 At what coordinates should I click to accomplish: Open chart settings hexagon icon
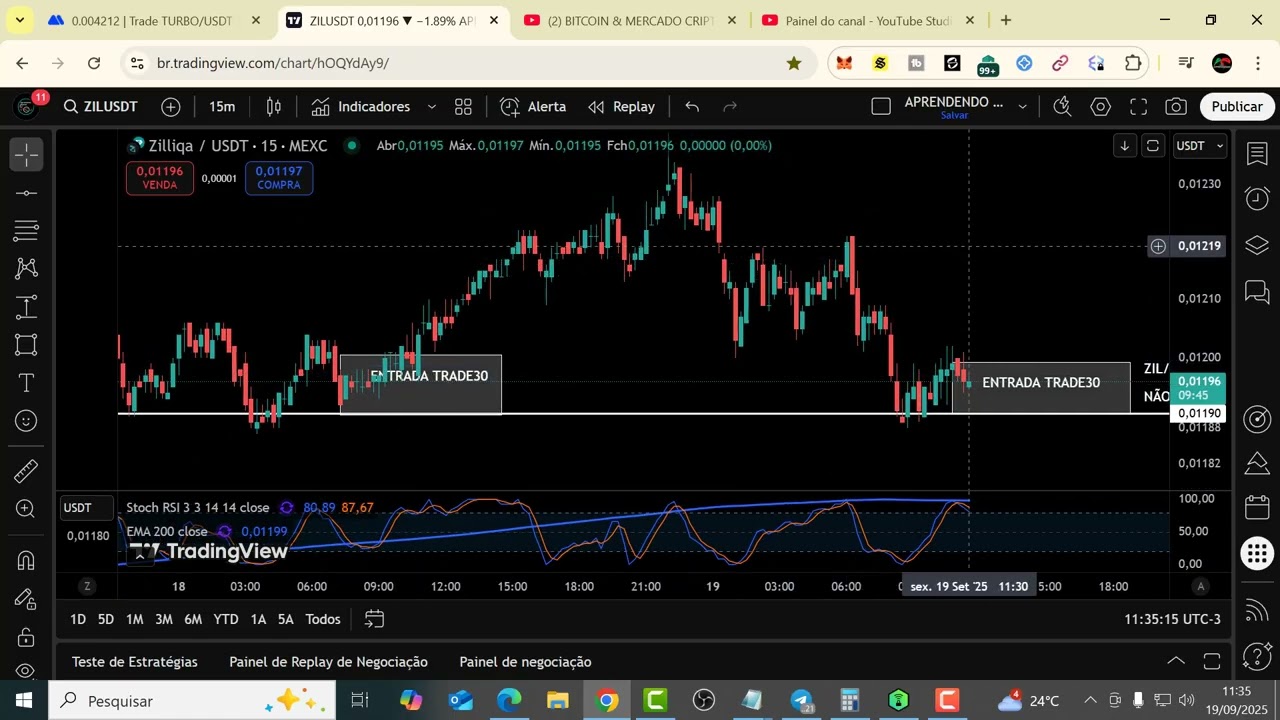[x=1101, y=107]
